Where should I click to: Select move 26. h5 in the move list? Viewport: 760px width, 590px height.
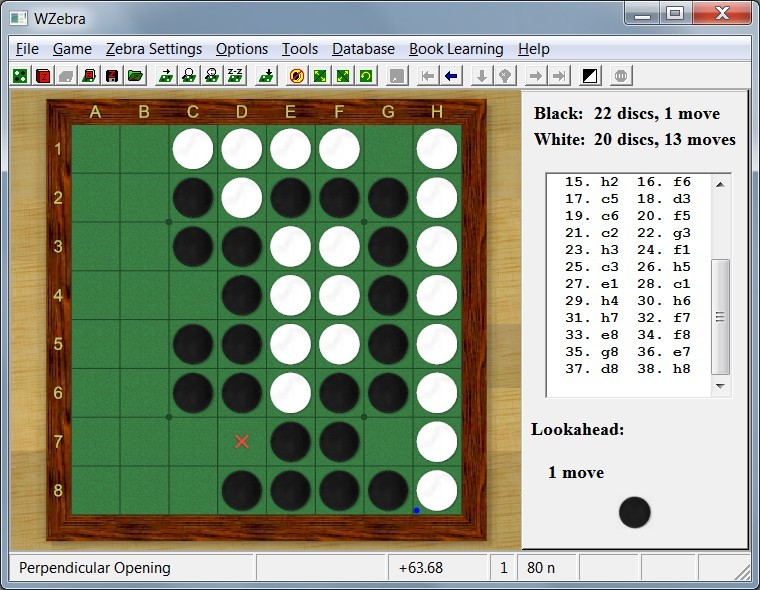click(664, 267)
